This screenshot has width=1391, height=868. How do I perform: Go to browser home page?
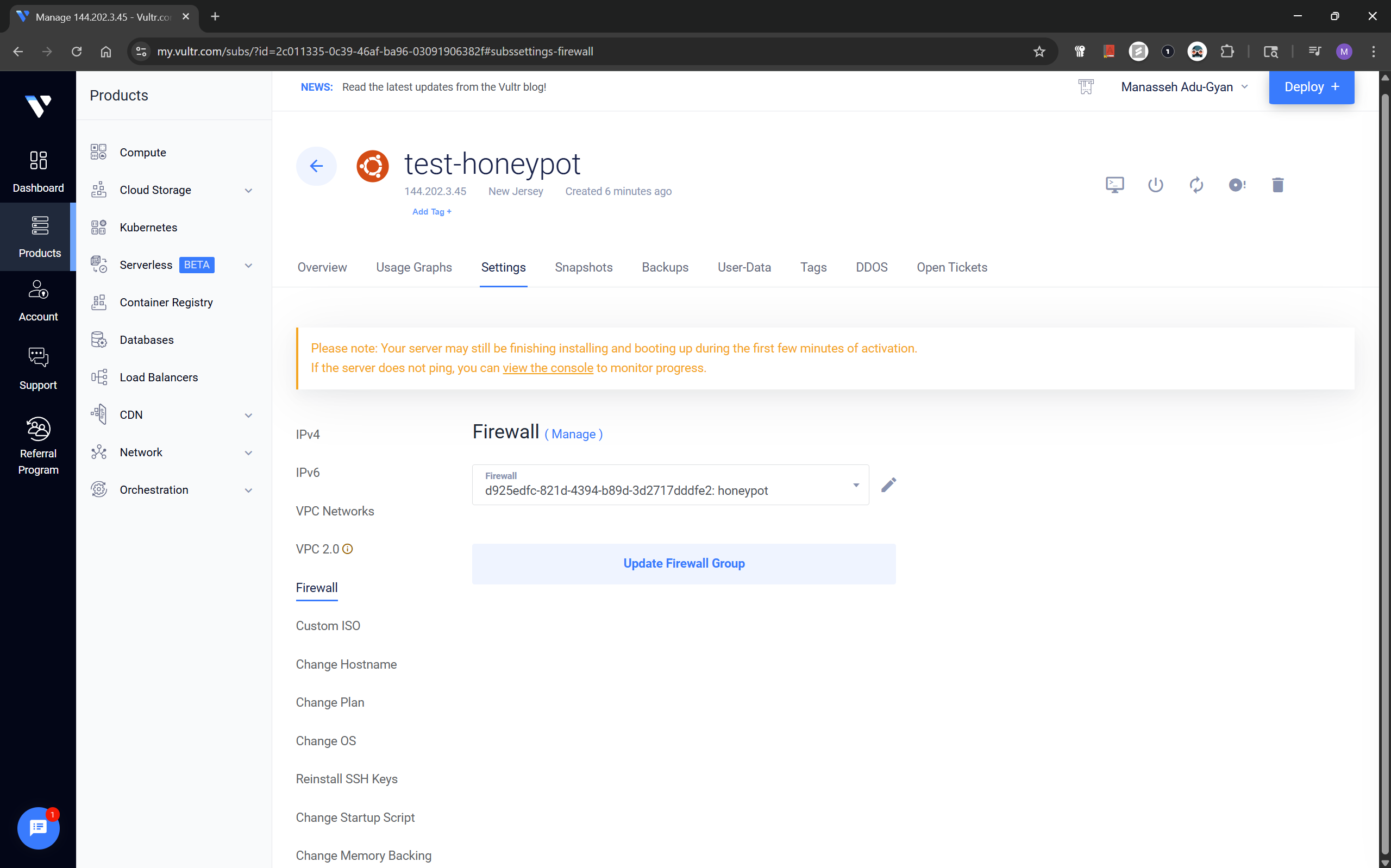[105, 52]
